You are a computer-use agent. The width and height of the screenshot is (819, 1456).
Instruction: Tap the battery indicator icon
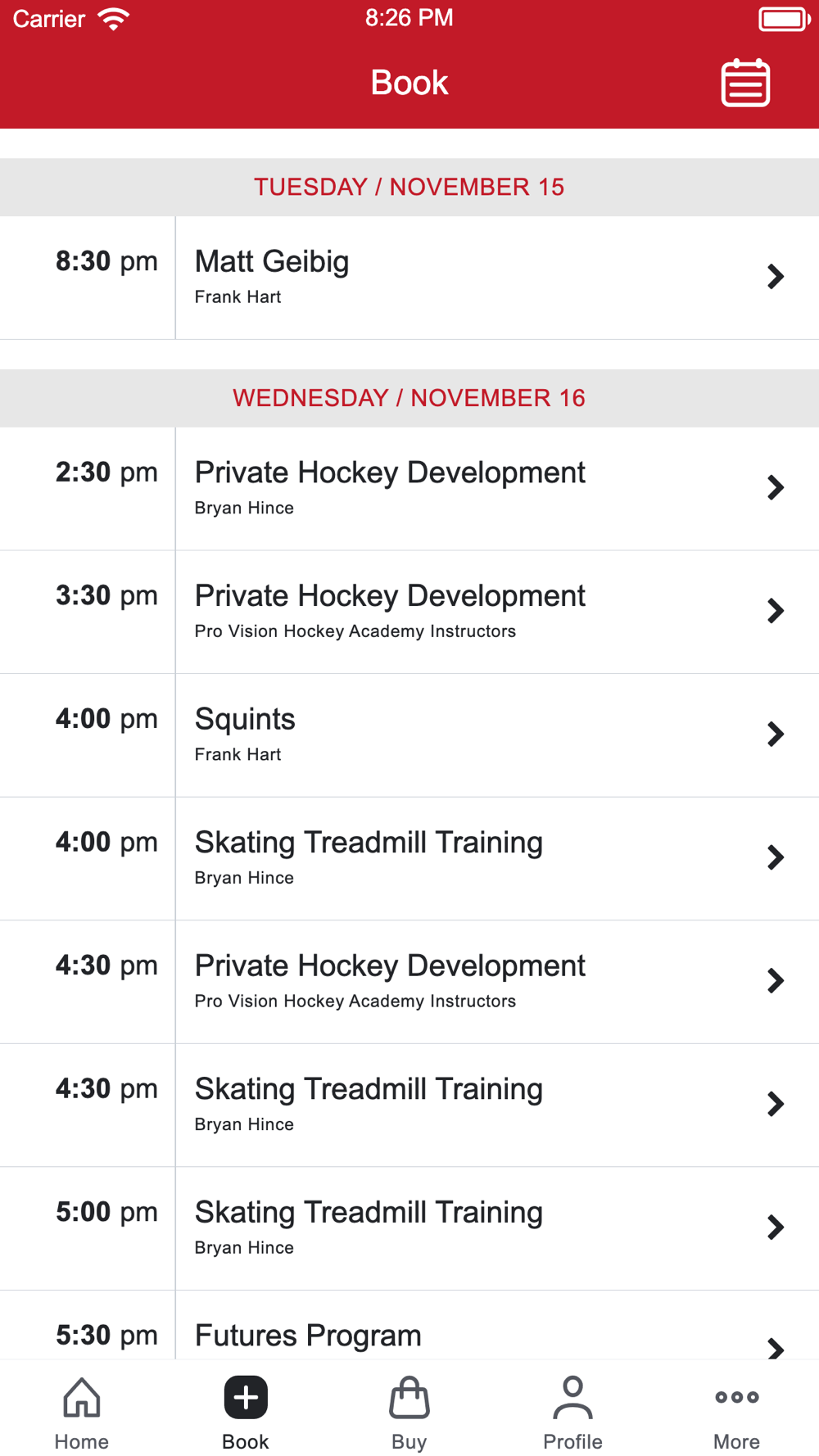(785, 19)
